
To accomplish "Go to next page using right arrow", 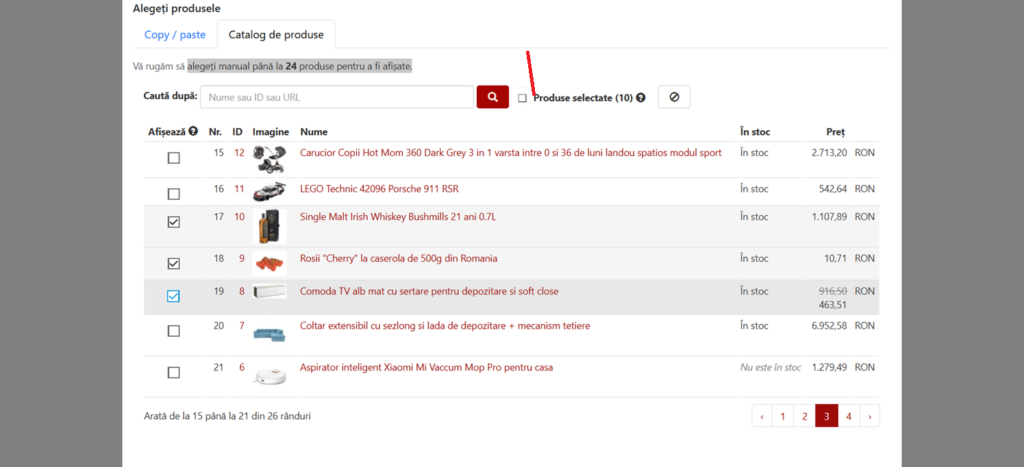I will 869,416.
